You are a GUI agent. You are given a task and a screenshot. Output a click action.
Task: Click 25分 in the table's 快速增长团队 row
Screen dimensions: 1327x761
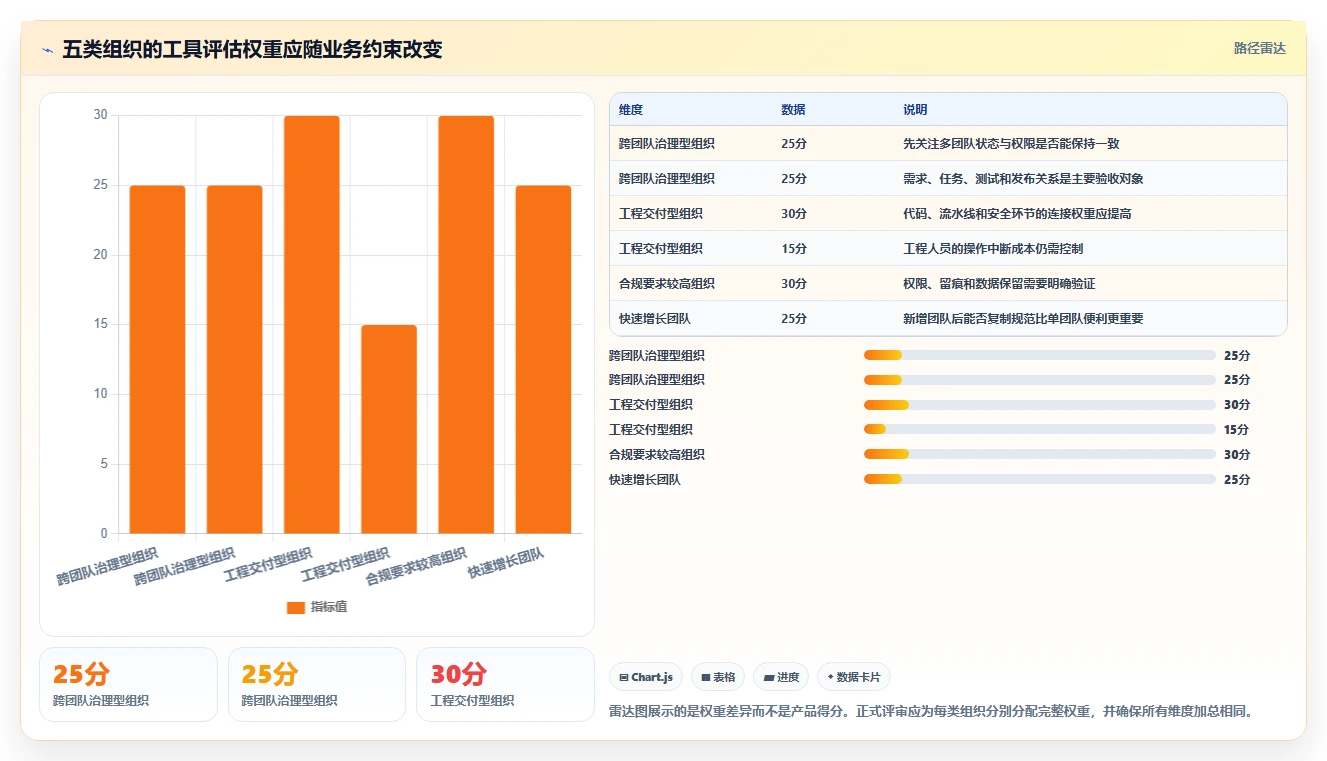tap(794, 319)
